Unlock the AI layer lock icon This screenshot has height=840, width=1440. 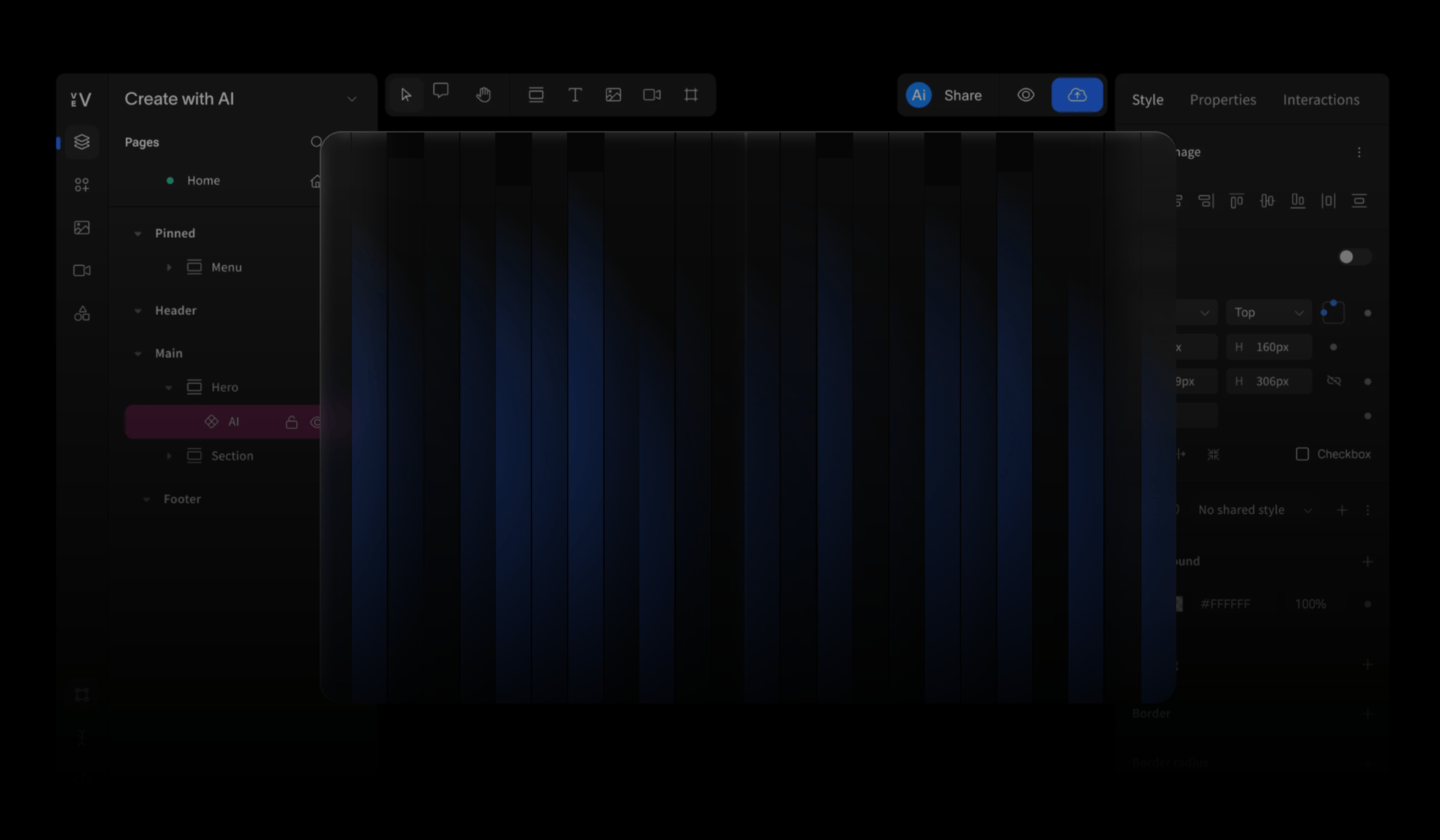tap(292, 422)
